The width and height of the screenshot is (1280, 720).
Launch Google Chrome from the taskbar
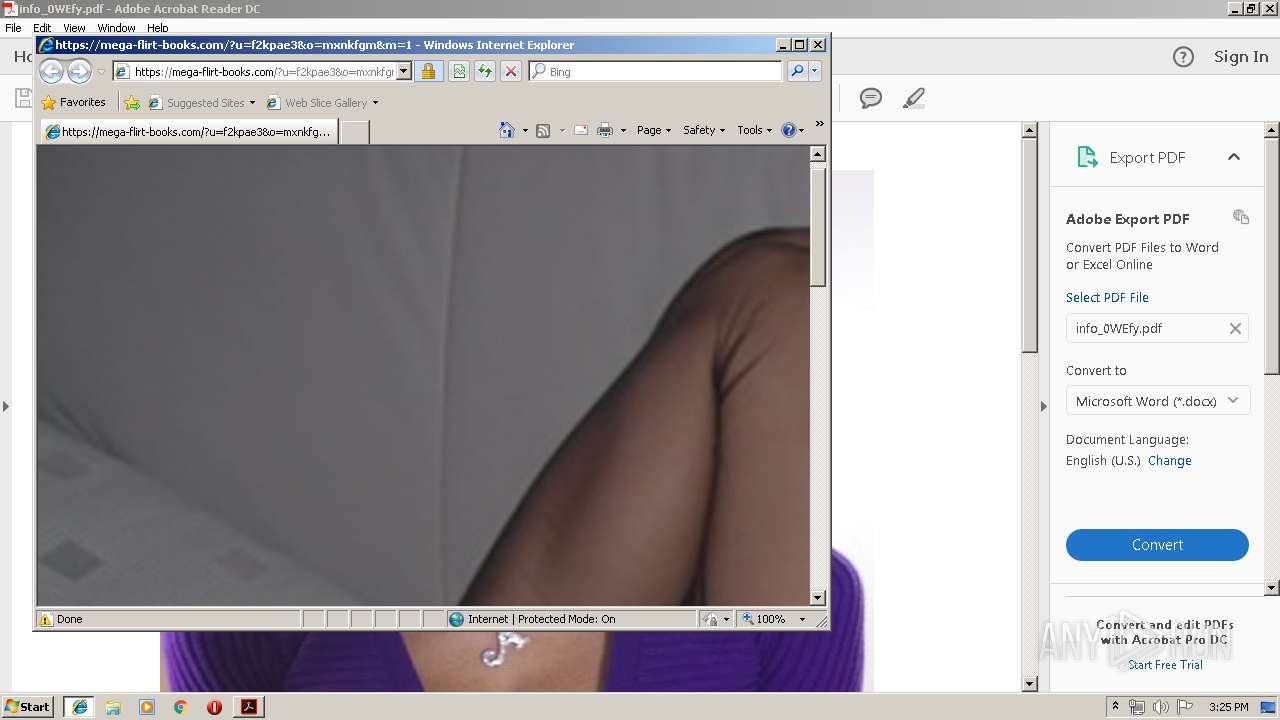pyautogui.click(x=180, y=707)
